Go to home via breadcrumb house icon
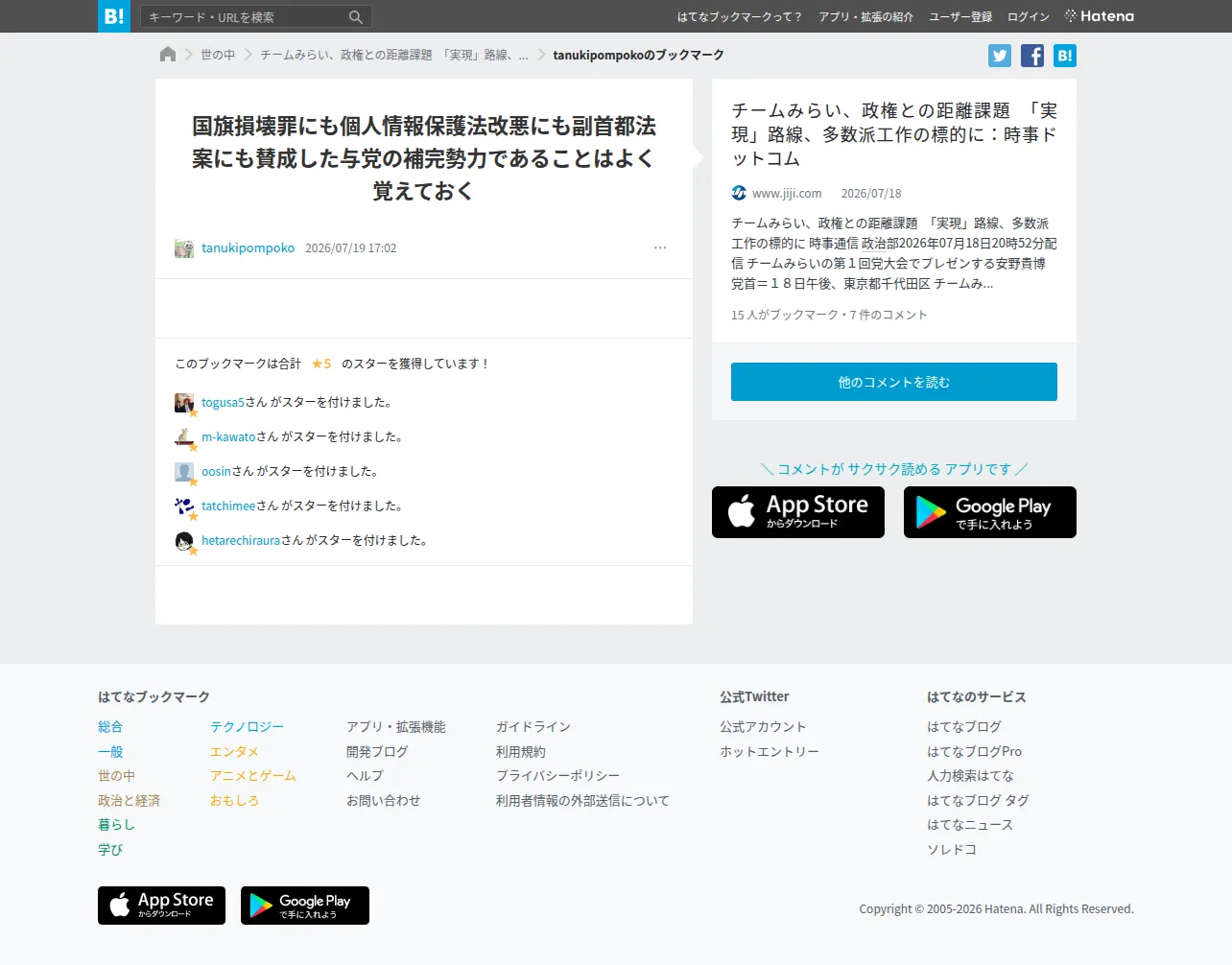 (x=168, y=55)
